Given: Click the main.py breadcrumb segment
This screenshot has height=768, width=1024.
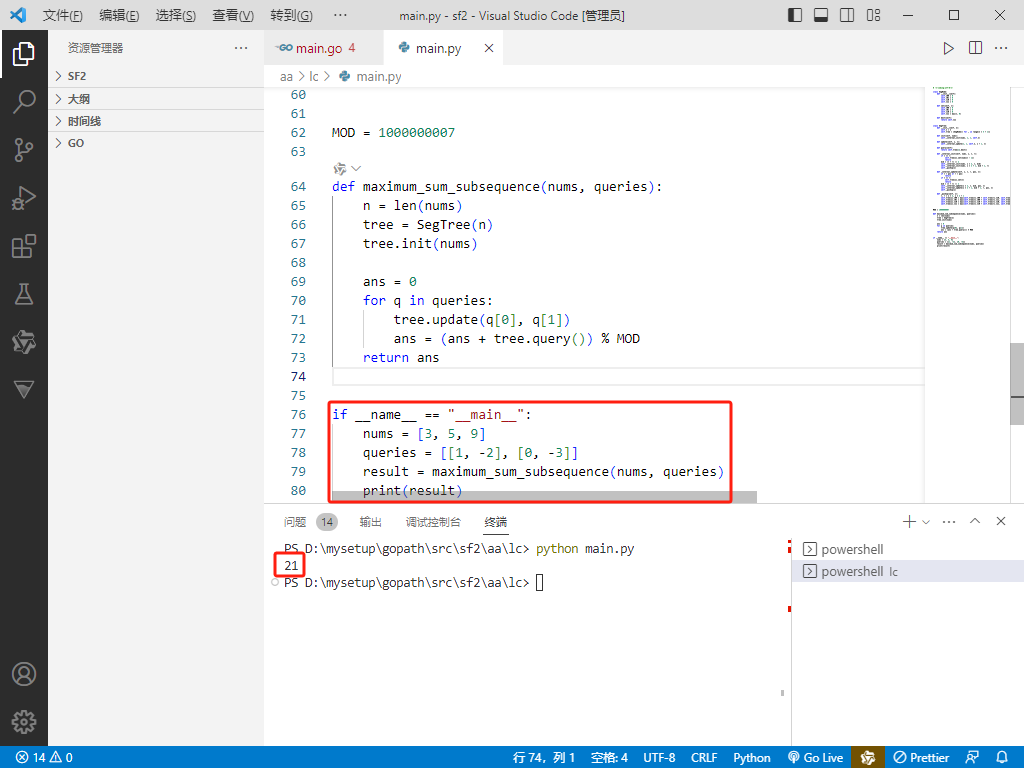Looking at the screenshot, I should tap(370, 76).
